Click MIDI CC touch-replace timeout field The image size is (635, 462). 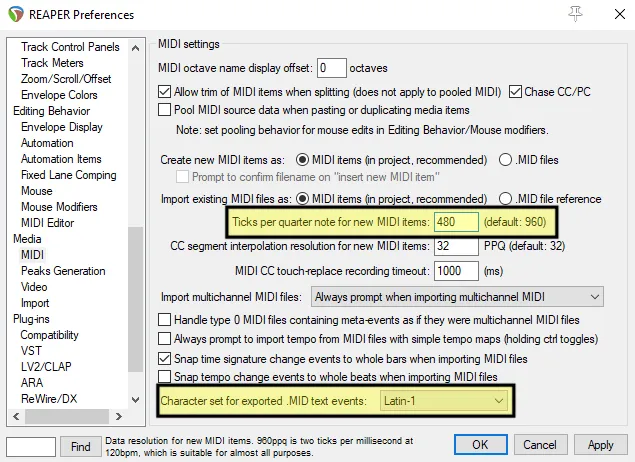point(456,271)
